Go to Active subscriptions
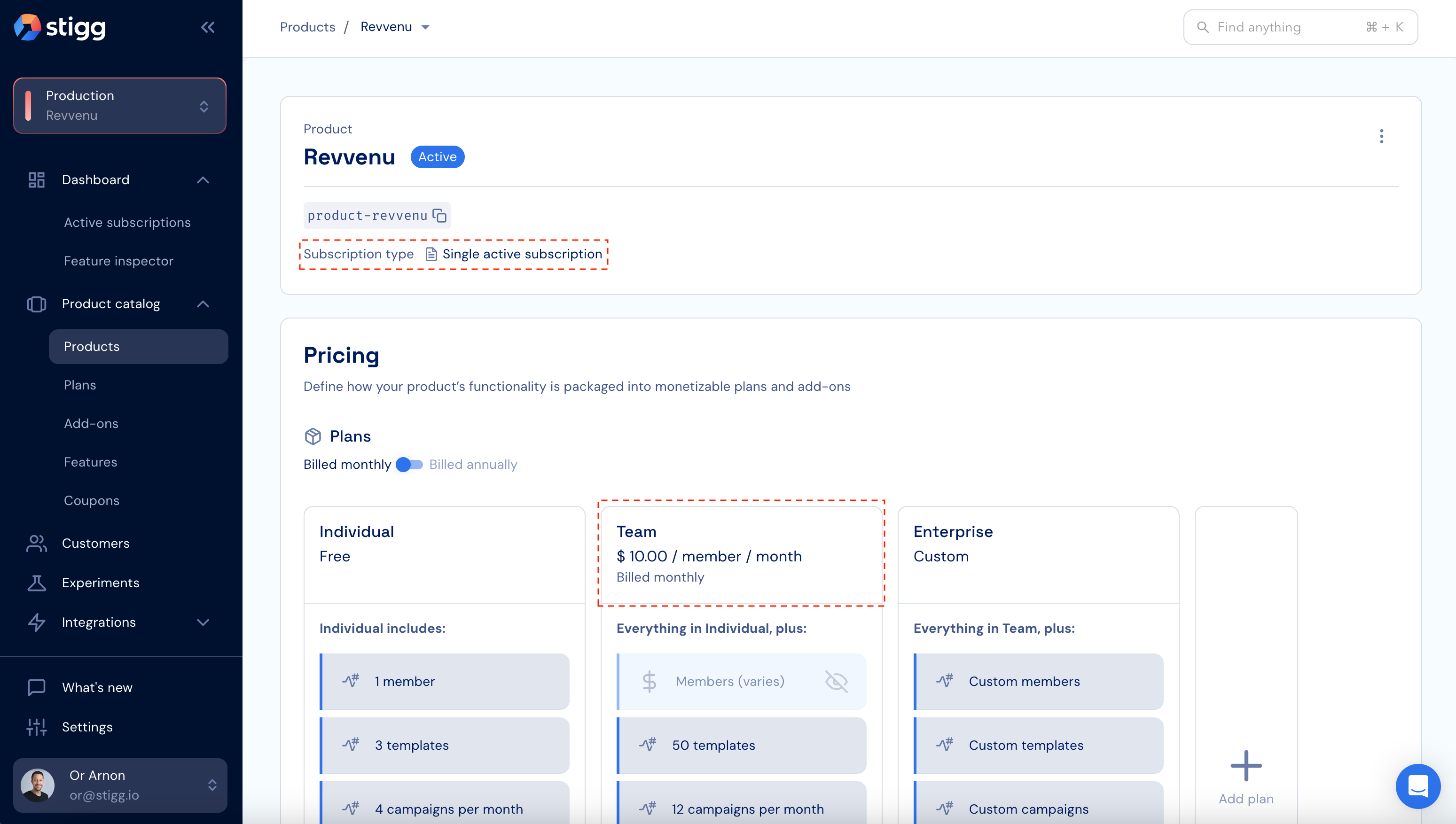This screenshot has height=824, width=1456. (x=127, y=222)
